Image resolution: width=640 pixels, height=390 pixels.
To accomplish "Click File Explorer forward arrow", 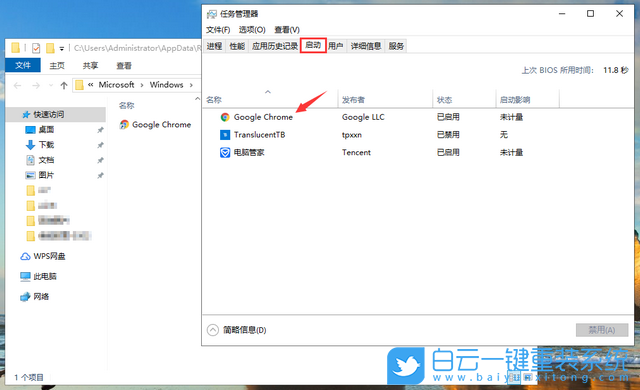I will click(x=36, y=85).
